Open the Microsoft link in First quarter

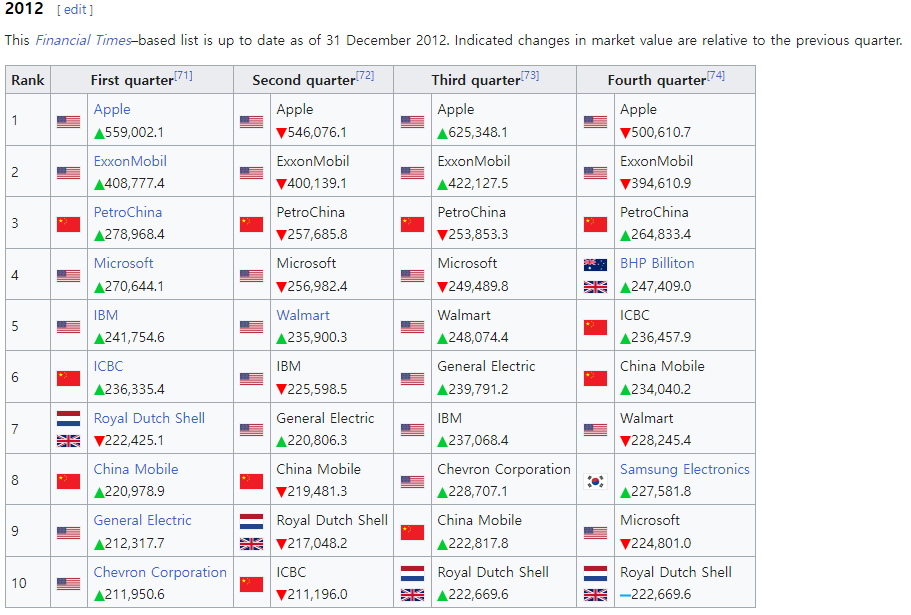123,263
